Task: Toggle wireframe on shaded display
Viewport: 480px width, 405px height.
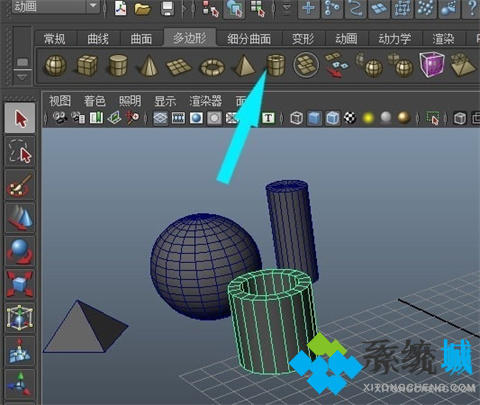Action: (332, 118)
